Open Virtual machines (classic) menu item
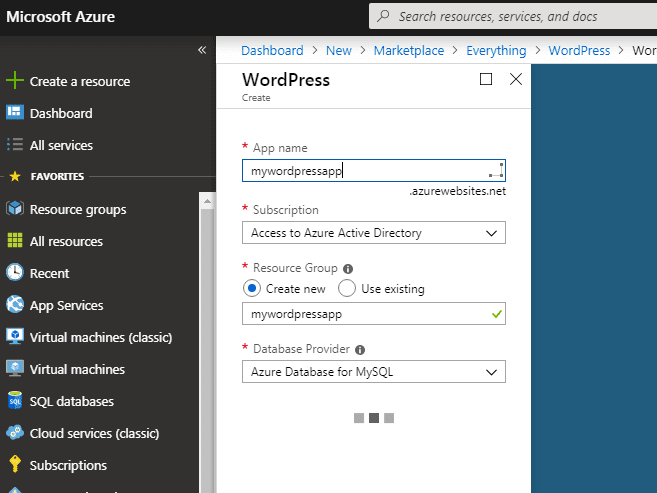This screenshot has width=657, height=493. coord(100,337)
